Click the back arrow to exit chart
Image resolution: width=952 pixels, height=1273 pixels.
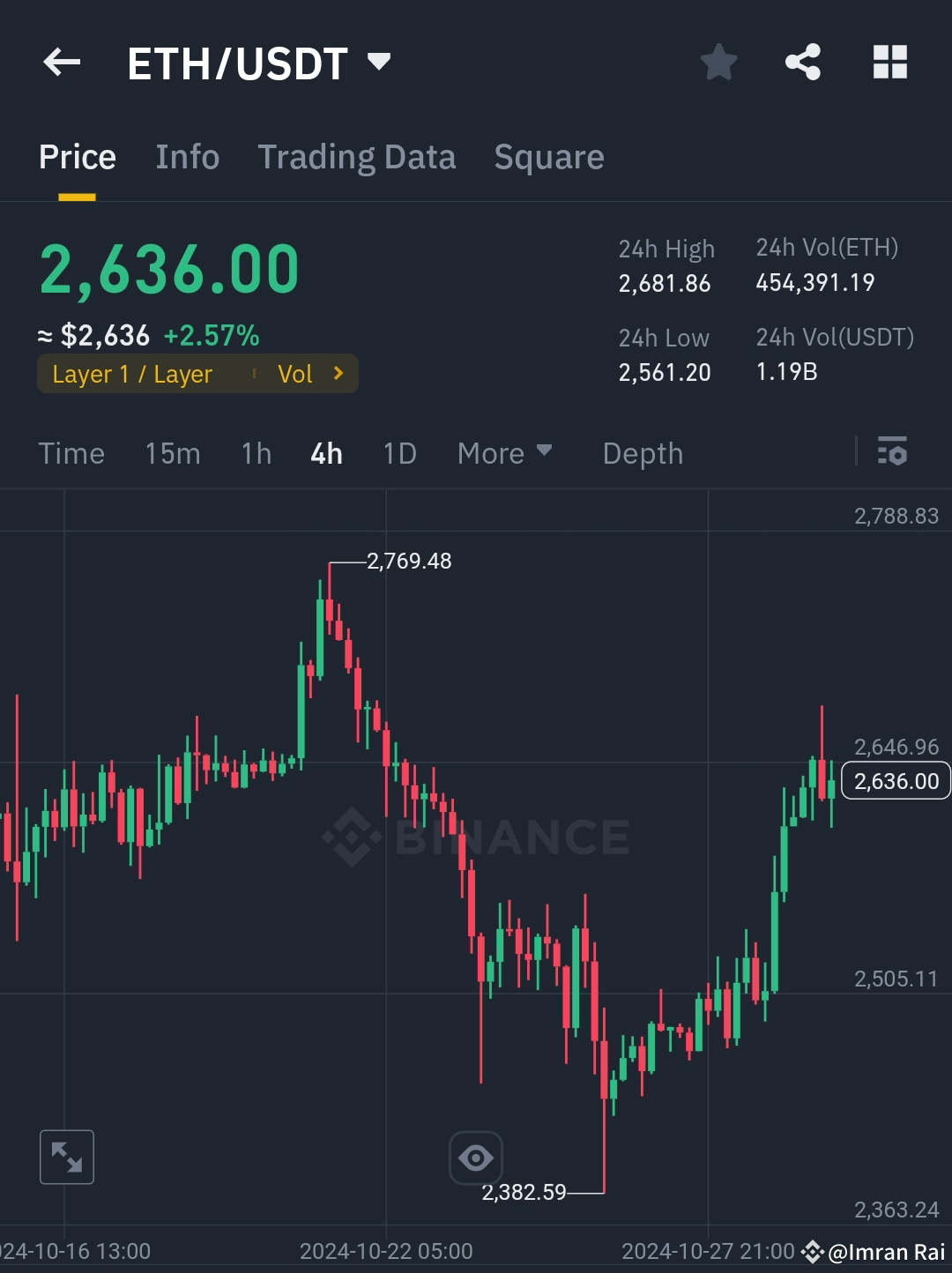pyautogui.click(x=62, y=62)
